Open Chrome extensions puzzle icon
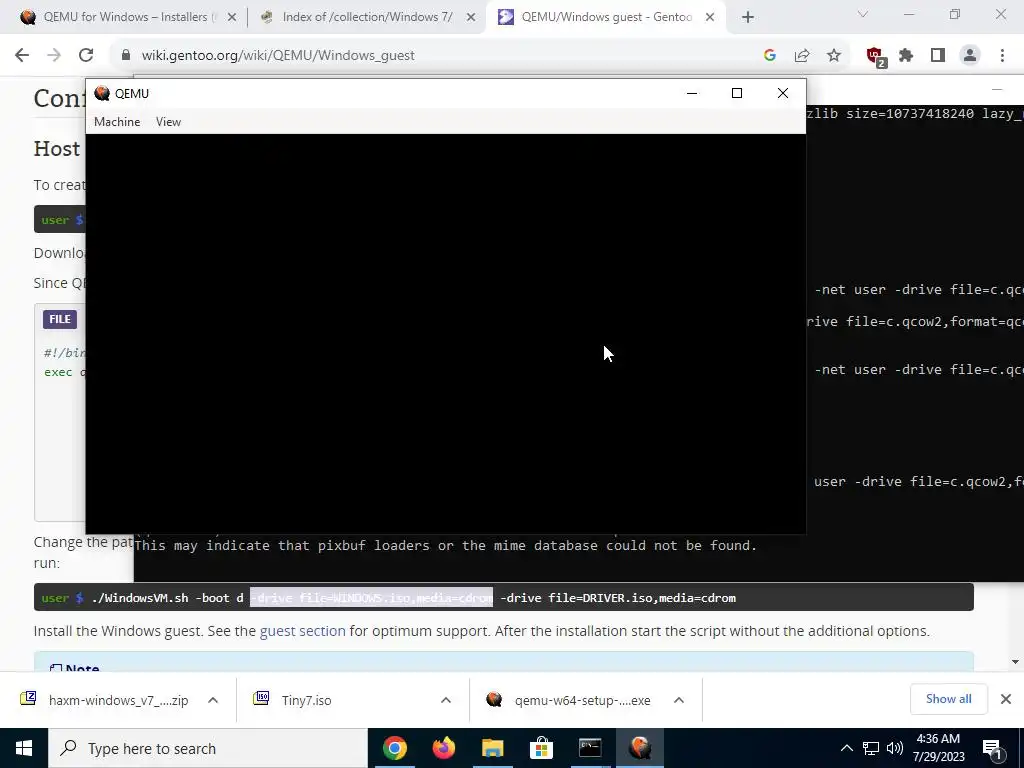 click(906, 56)
